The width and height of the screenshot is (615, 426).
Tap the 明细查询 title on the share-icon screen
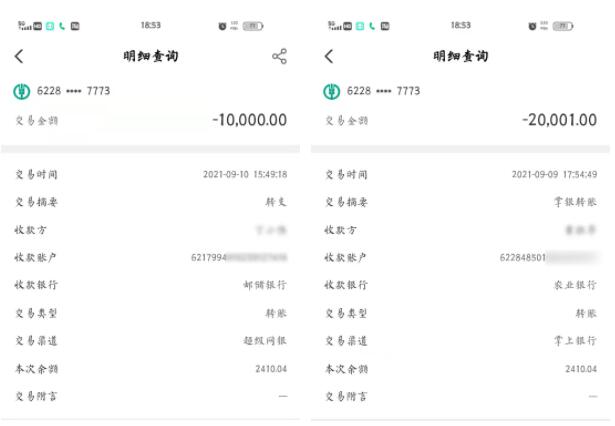(x=153, y=56)
